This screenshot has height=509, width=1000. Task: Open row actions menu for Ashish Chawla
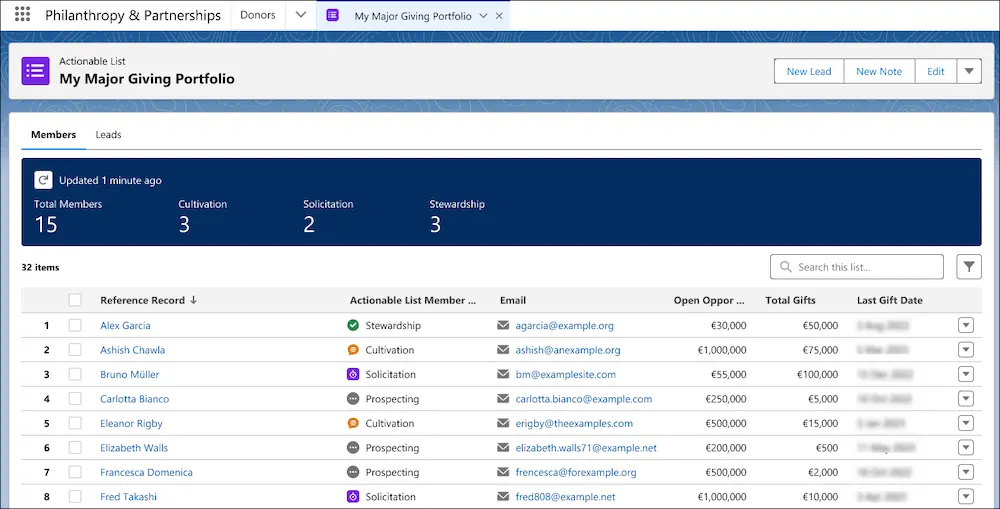(966, 350)
